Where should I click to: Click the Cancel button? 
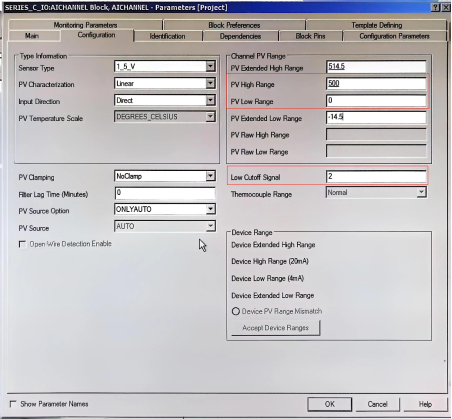coord(377,404)
